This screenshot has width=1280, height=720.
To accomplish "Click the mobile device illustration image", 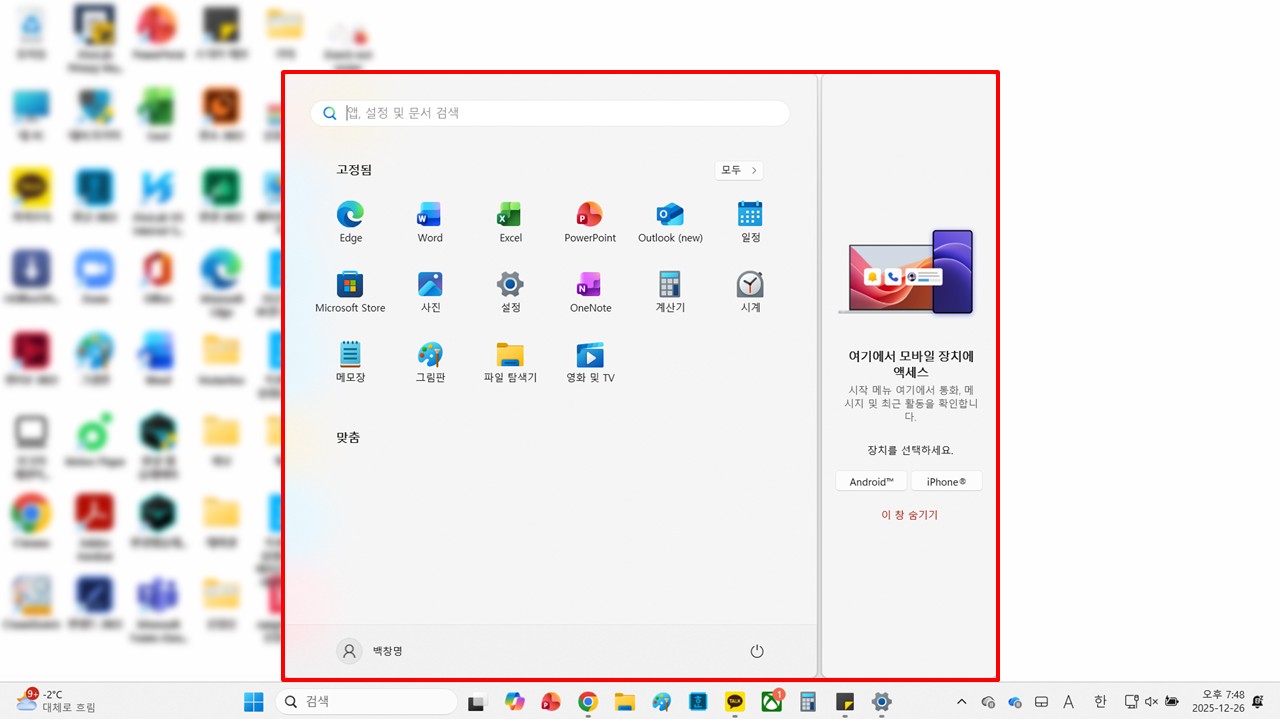I will (x=907, y=272).
